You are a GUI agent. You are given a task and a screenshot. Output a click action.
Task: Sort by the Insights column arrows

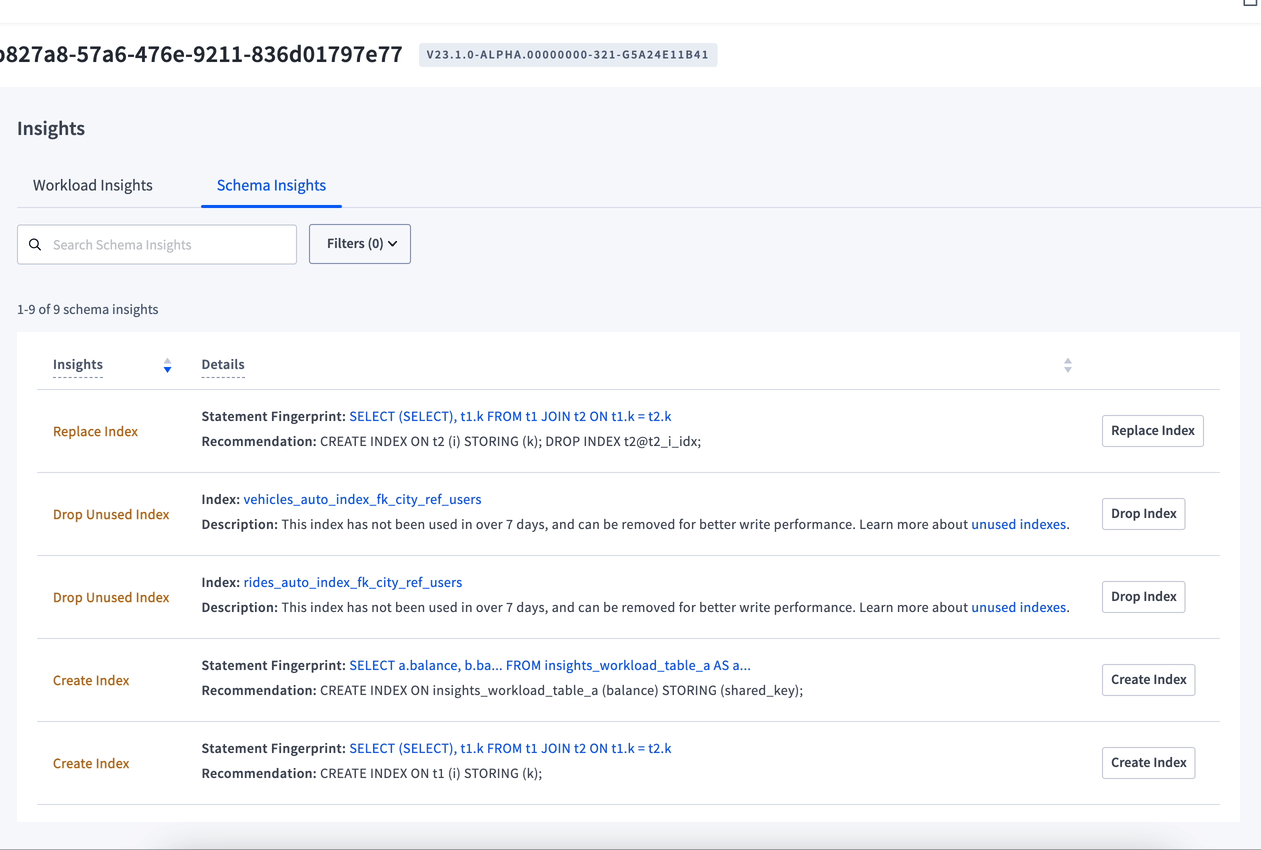coord(167,366)
